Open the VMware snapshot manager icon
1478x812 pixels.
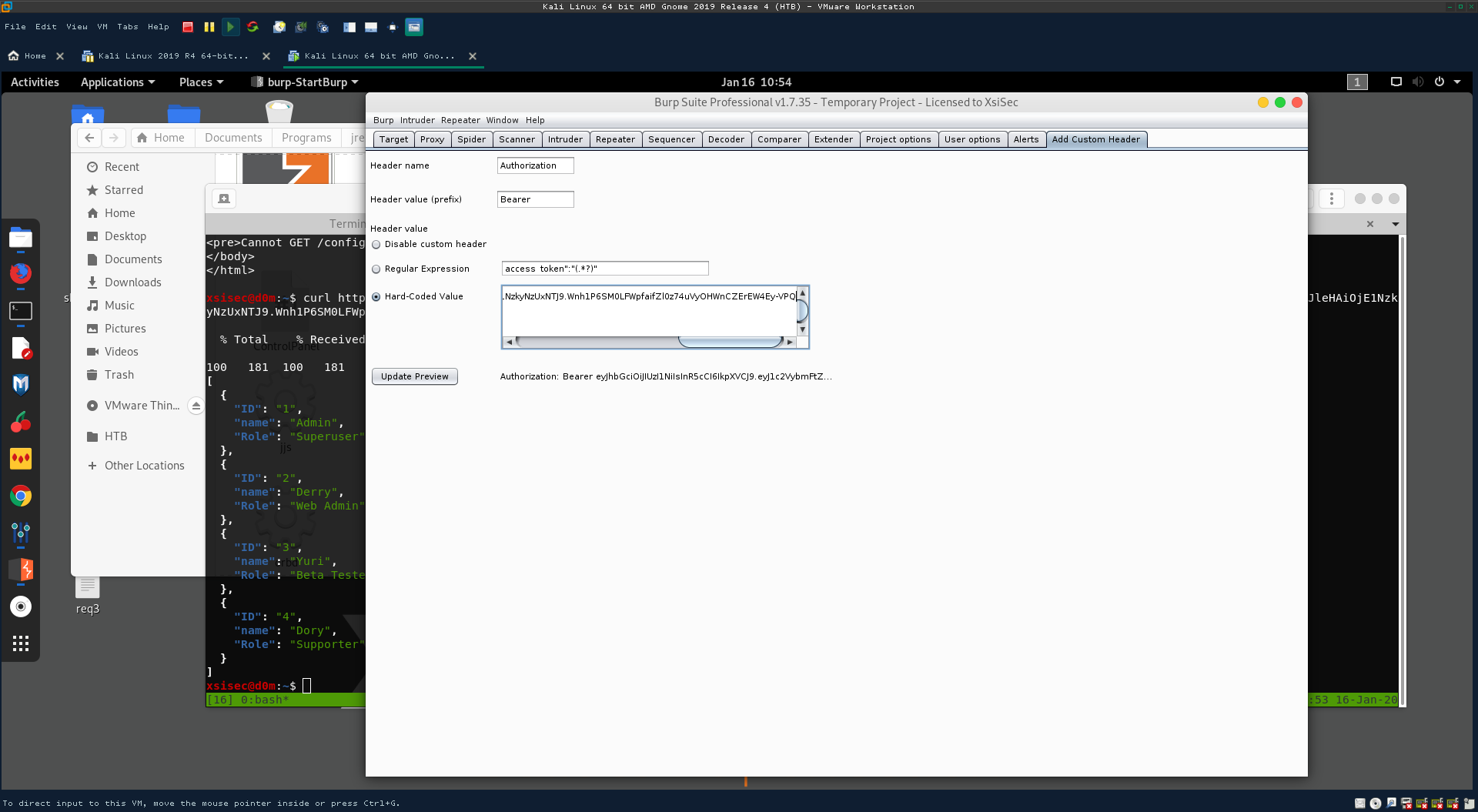click(323, 27)
